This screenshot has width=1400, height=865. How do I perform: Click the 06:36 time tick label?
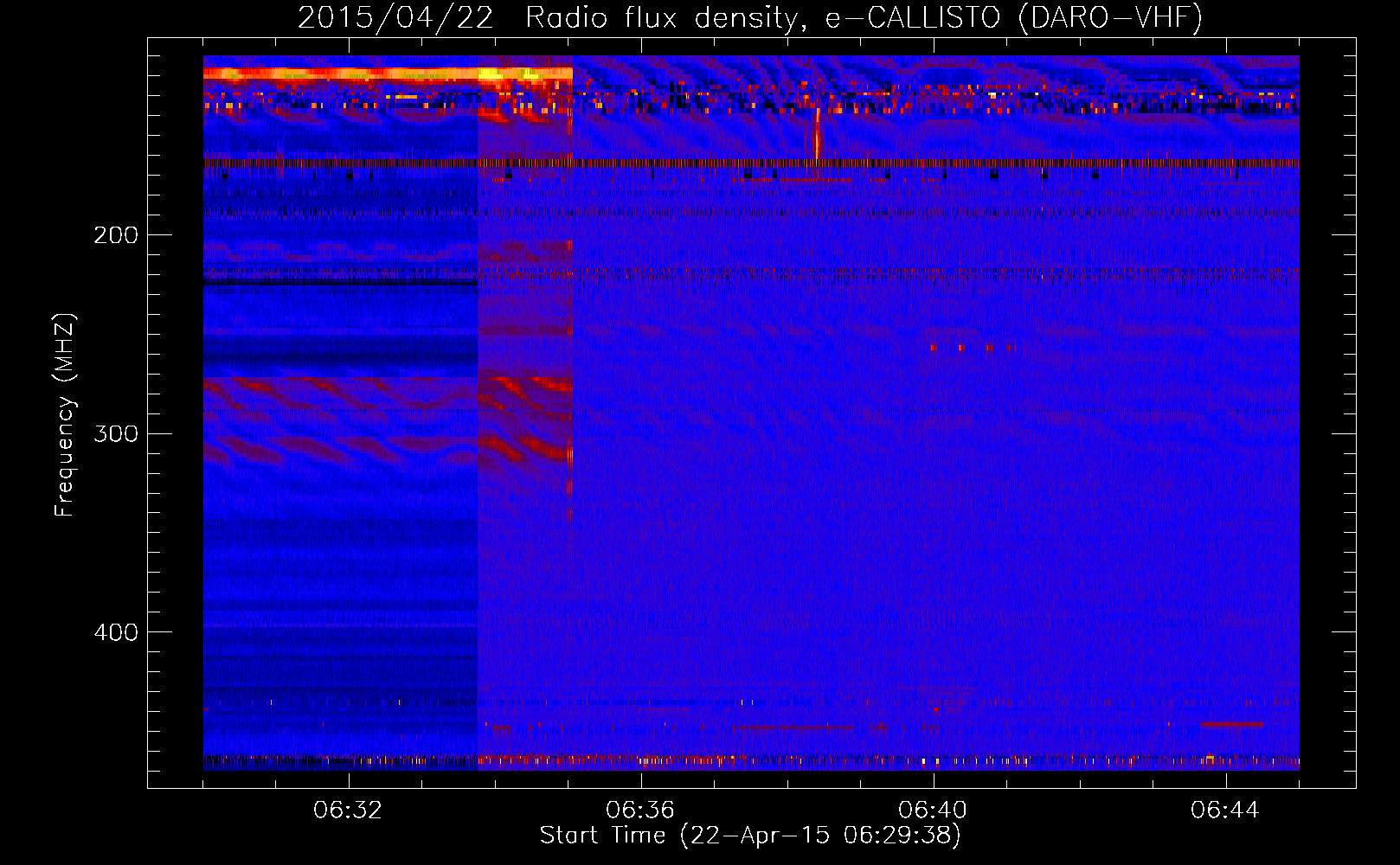(x=640, y=811)
